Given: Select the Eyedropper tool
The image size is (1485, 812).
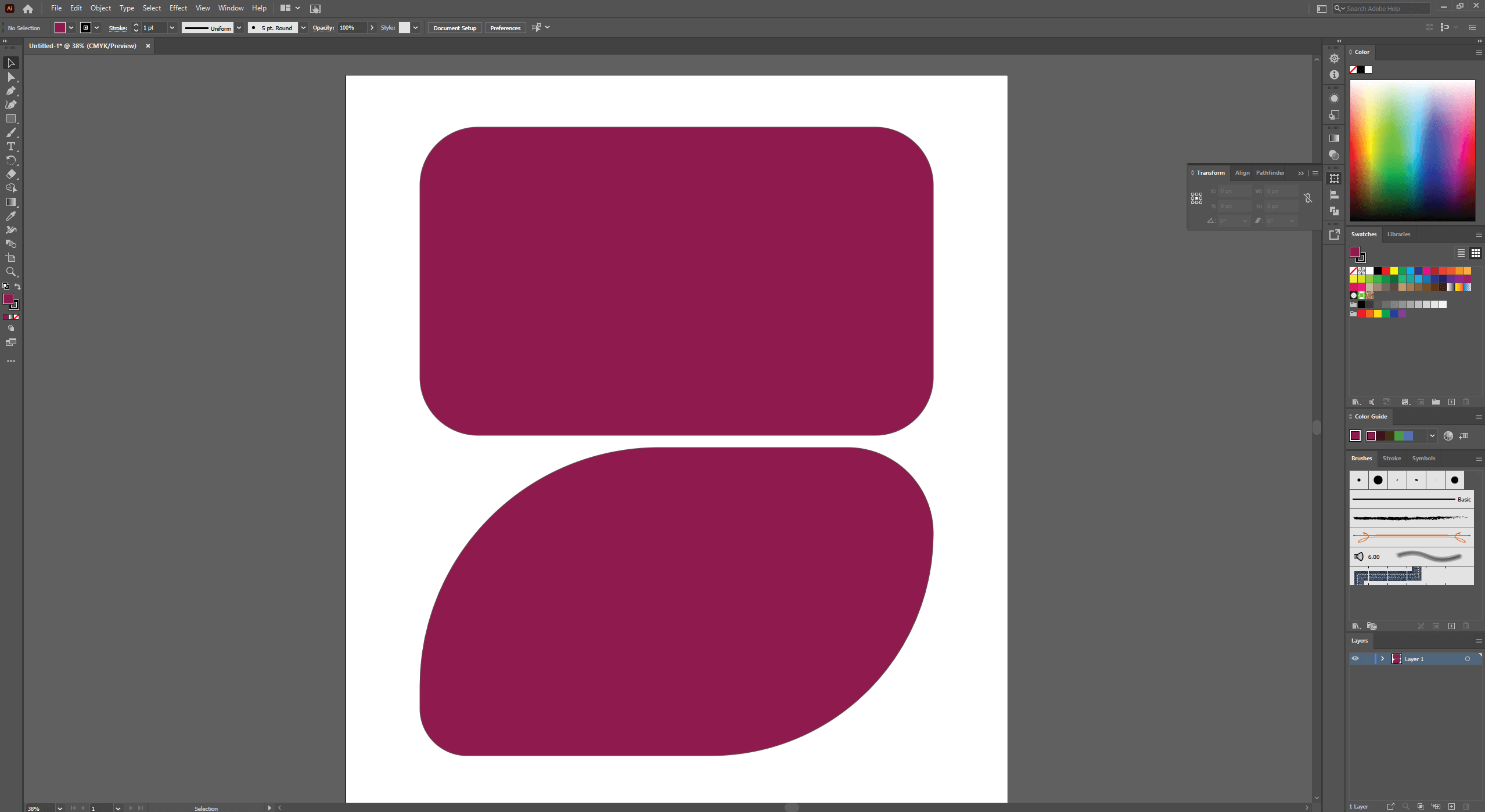Looking at the screenshot, I should [x=10, y=216].
